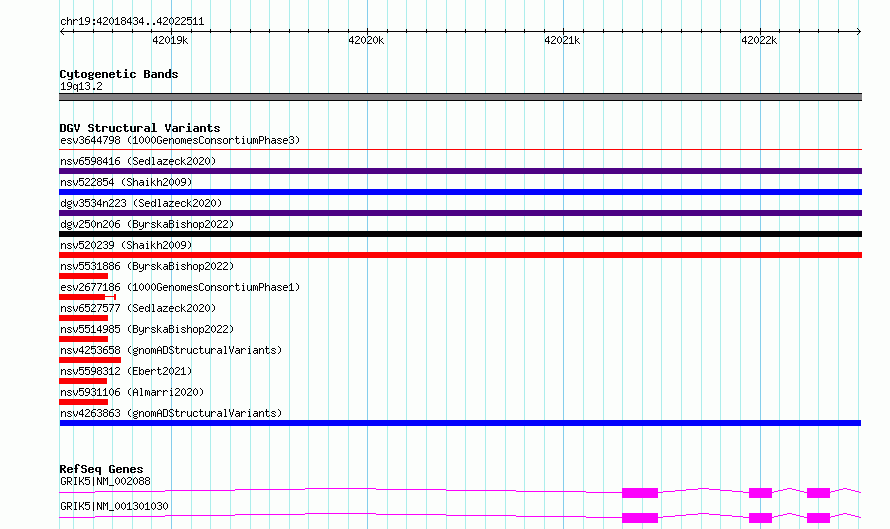Screen dimensions: 890x529
Task: Click the first magenta exon of NM_001301030
Action: [x=640, y=518]
